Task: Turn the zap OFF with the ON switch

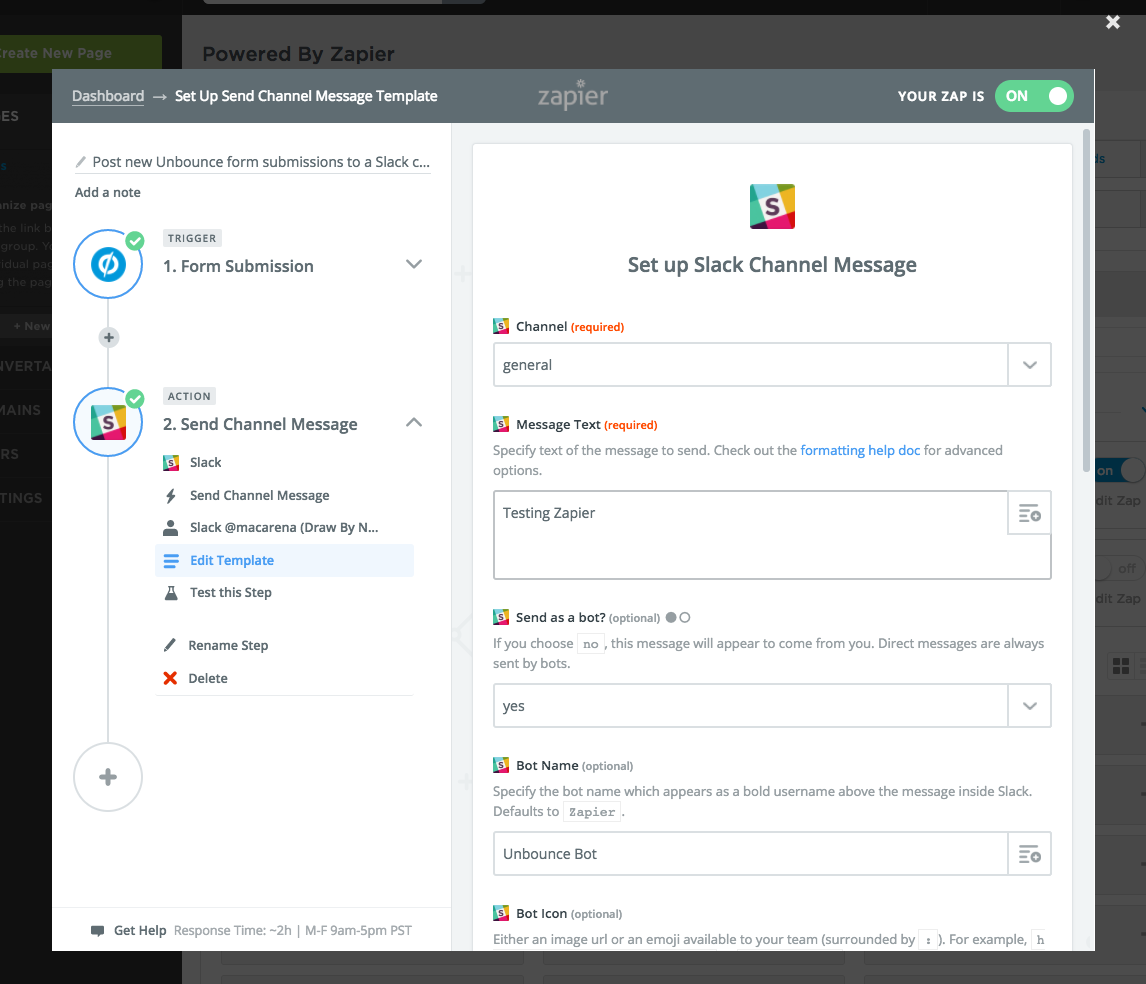Action: (1033, 96)
